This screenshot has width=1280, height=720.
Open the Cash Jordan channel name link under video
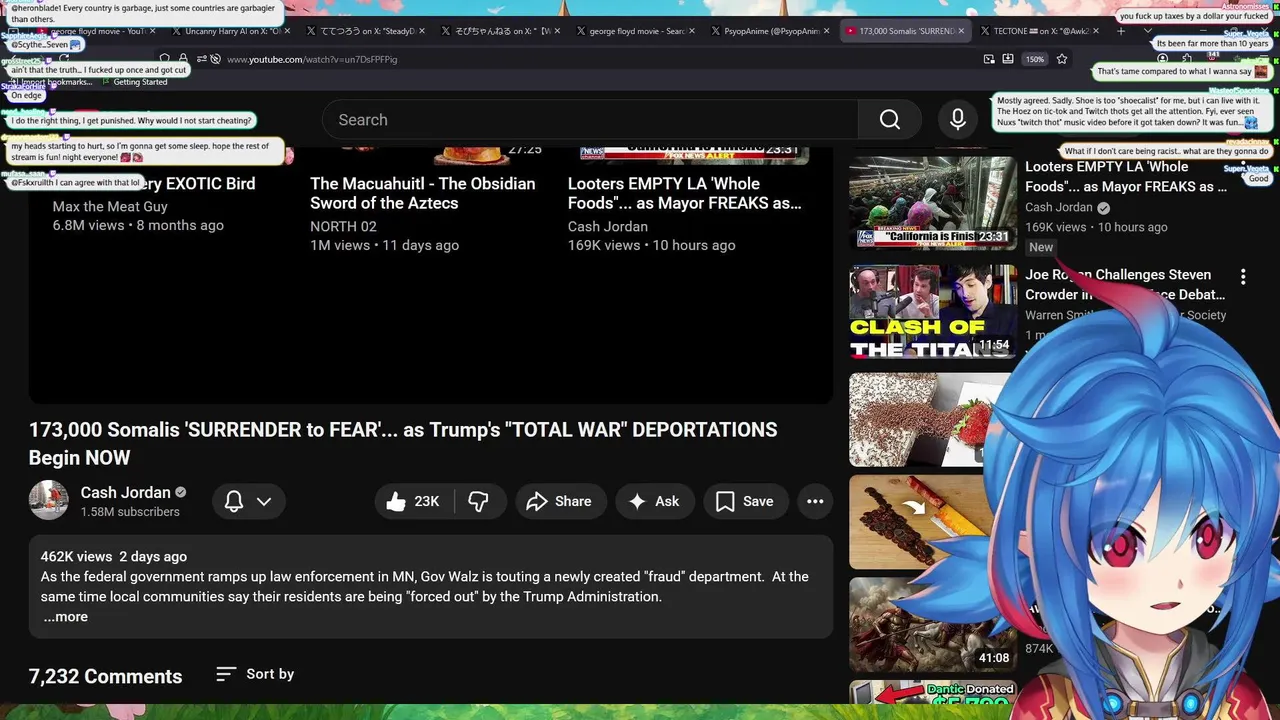pyautogui.click(x=125, y=492)
